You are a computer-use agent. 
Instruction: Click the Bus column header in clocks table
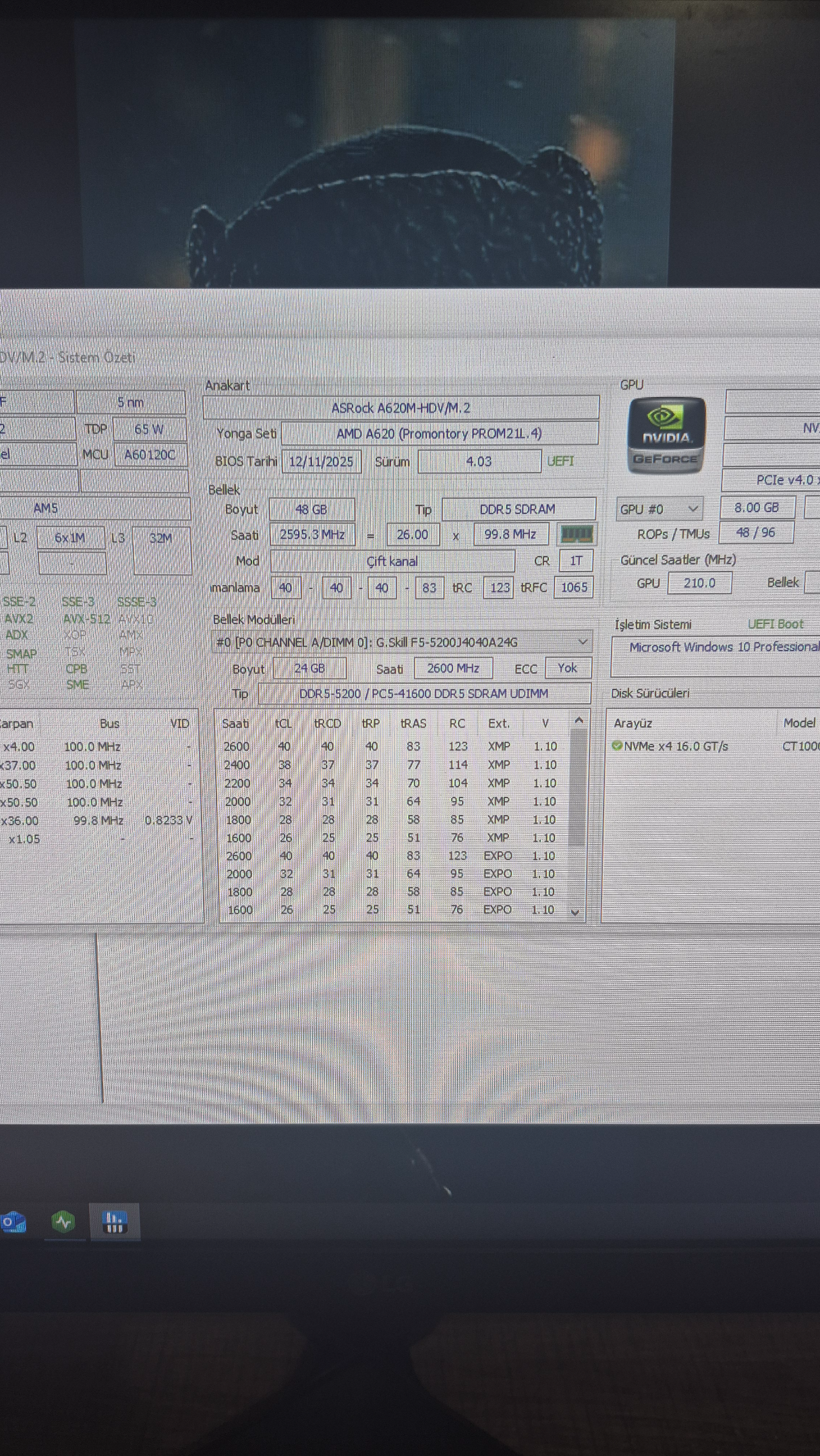click(109, 723)
